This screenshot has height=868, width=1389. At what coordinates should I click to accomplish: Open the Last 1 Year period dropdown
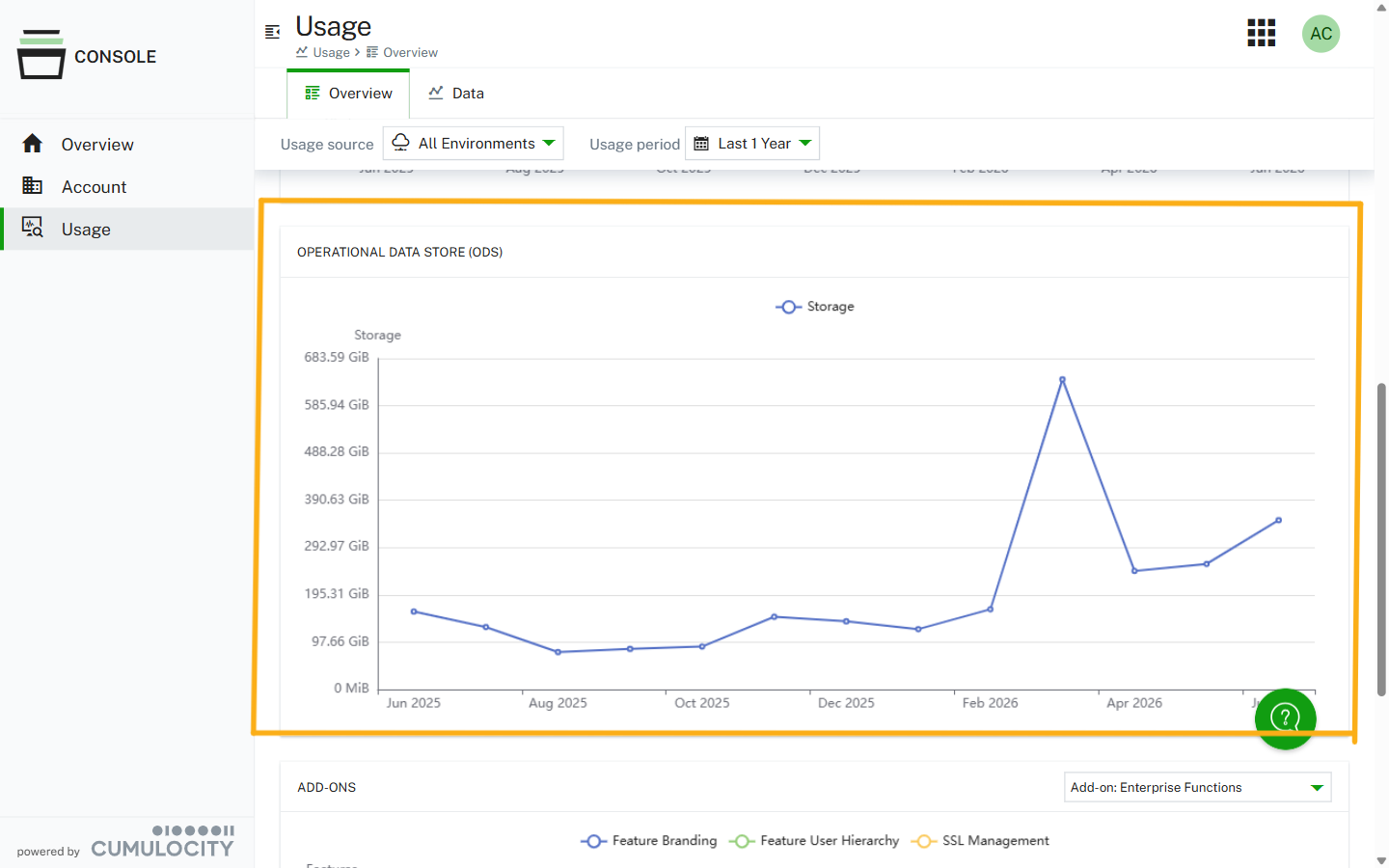pos(752,144)
